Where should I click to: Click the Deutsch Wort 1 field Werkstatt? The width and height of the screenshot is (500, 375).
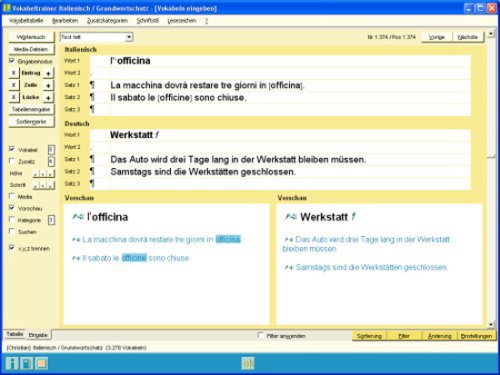[290, 135]
